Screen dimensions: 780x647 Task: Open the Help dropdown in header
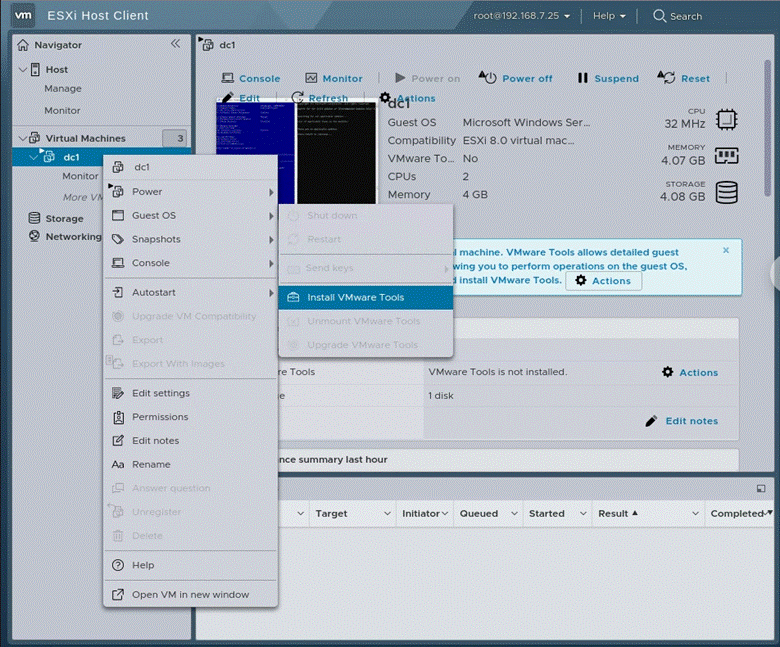609,16
